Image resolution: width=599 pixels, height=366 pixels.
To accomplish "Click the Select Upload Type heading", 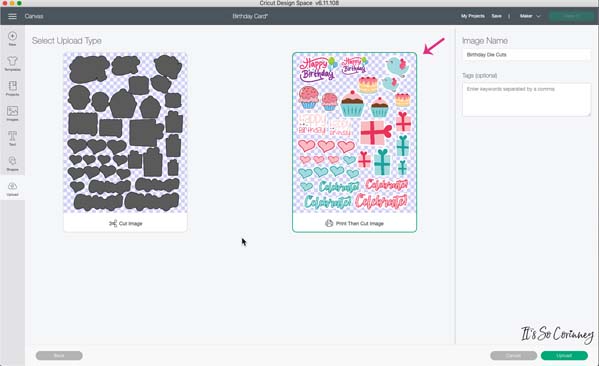I will (67, 40).
